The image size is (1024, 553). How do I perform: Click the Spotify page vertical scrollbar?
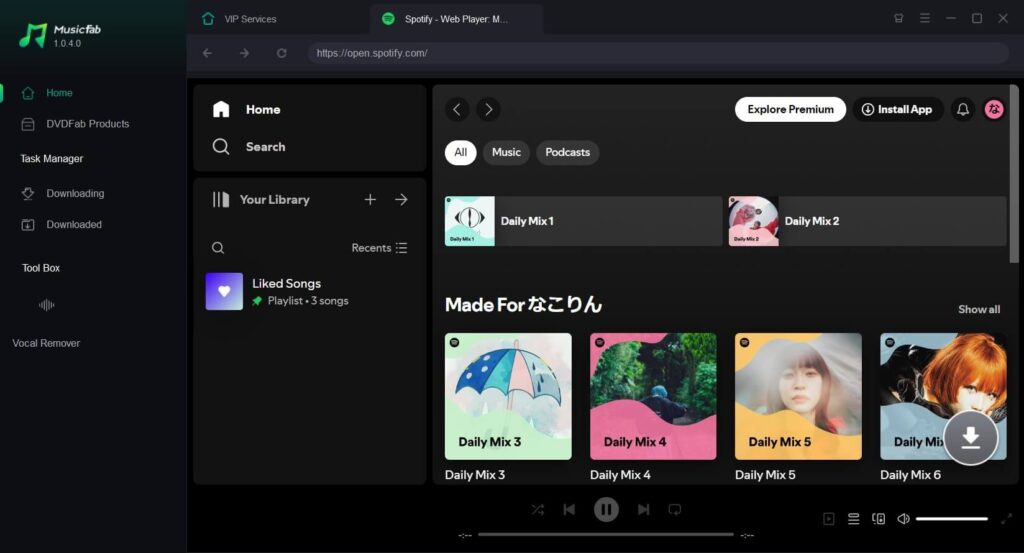(1014, 174)
